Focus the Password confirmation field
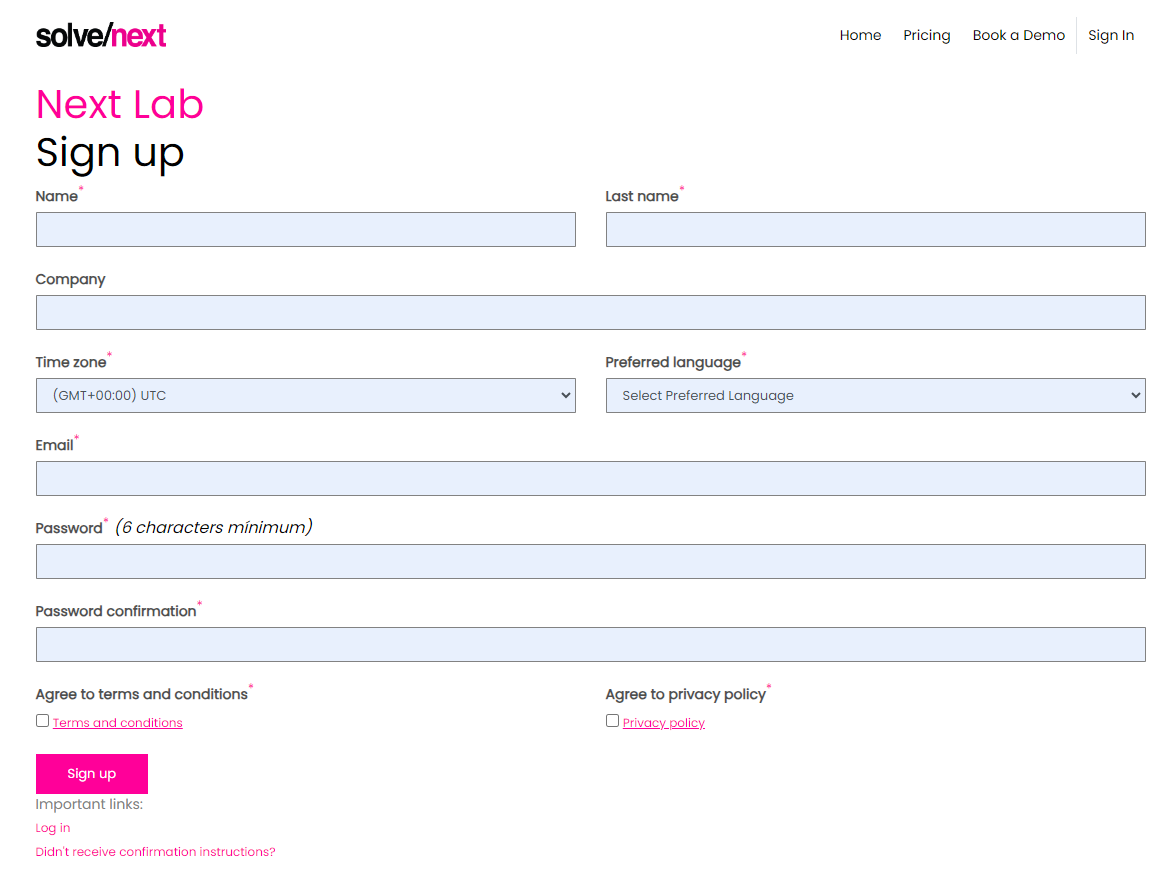The image size is (1175, 885). click(x=590, y=644)
